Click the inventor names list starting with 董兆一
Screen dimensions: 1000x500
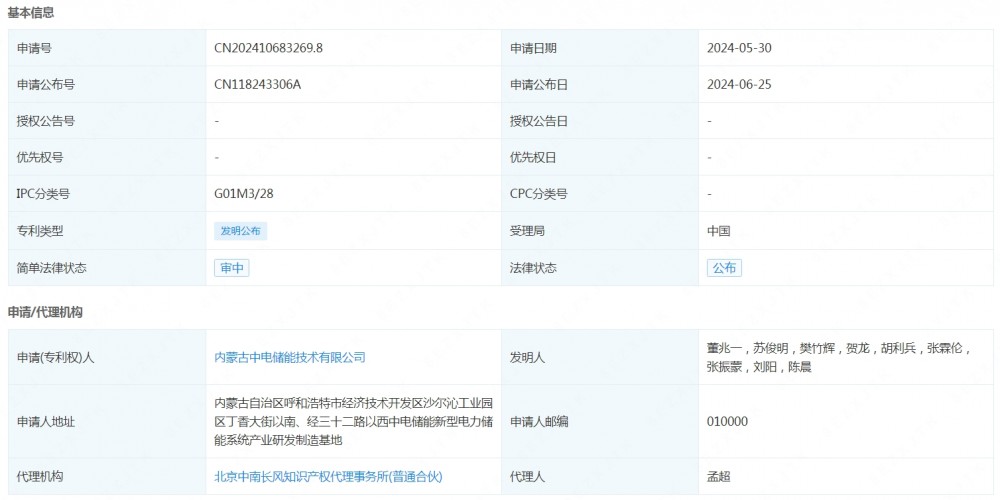tap(837, 357)
